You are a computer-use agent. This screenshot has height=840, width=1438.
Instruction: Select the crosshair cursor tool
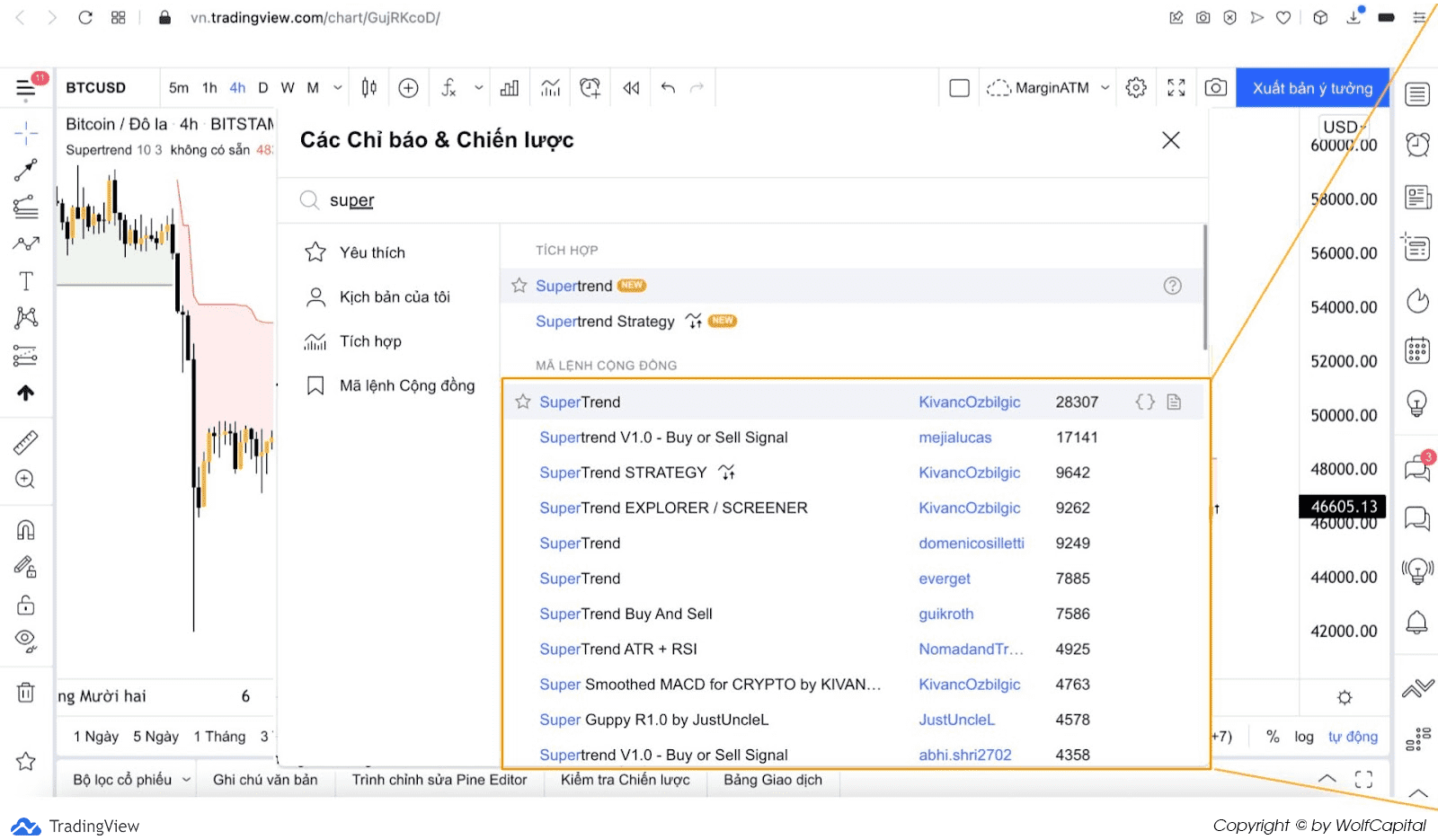point(26,134)
